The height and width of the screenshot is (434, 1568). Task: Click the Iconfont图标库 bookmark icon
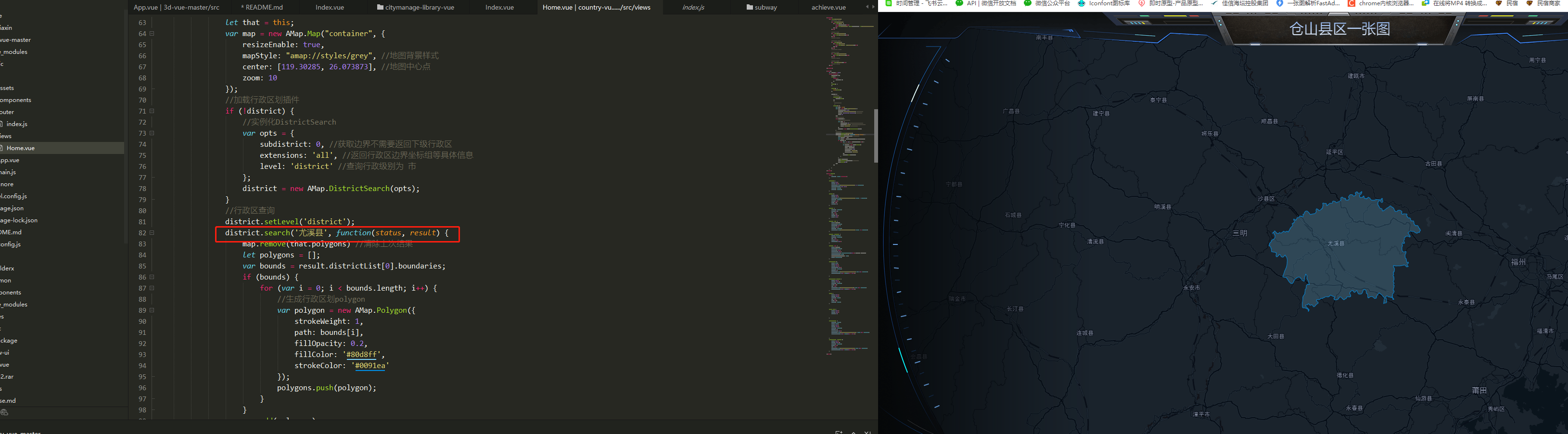coord(1082,3)
